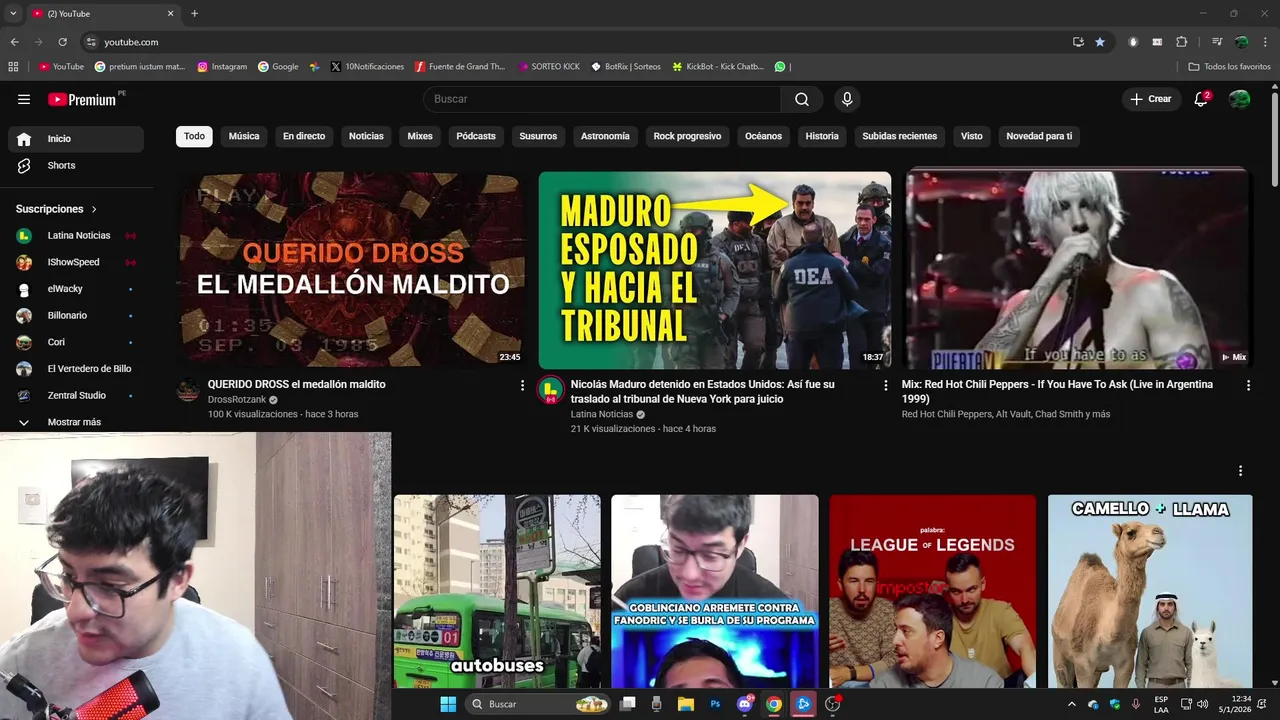This screenshot has width=1280, height=720.
Task: Open Chrome tab search dropdown
Action: 13,13
